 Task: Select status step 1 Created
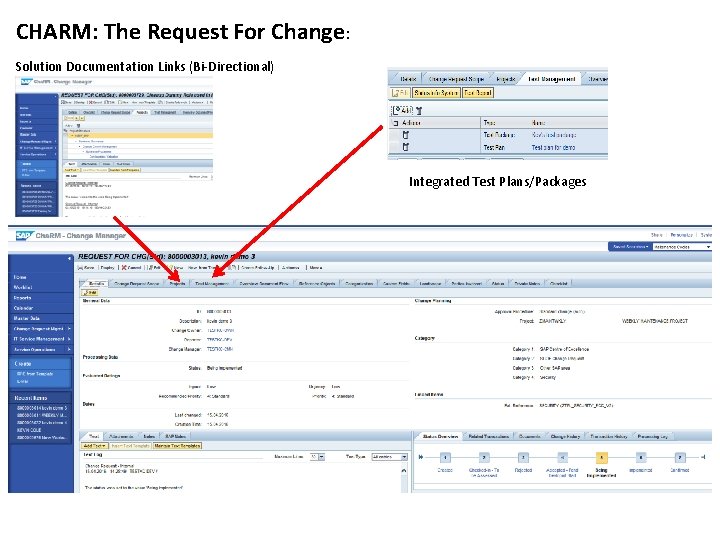click(445, 457)
